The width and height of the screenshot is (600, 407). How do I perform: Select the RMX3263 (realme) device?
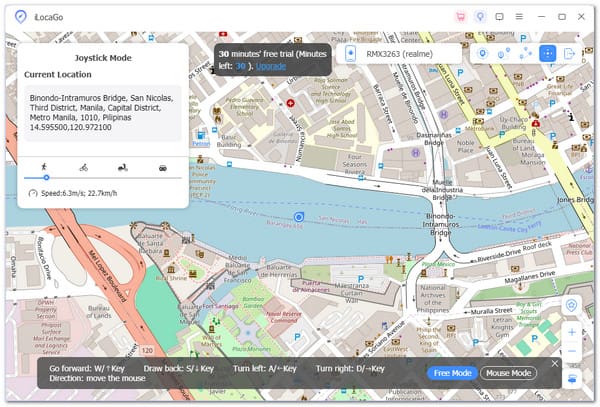tap(399, 54)
